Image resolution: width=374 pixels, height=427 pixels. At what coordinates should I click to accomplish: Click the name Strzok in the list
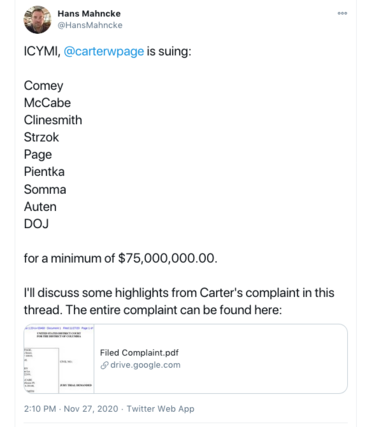click(x=41, y=137)
